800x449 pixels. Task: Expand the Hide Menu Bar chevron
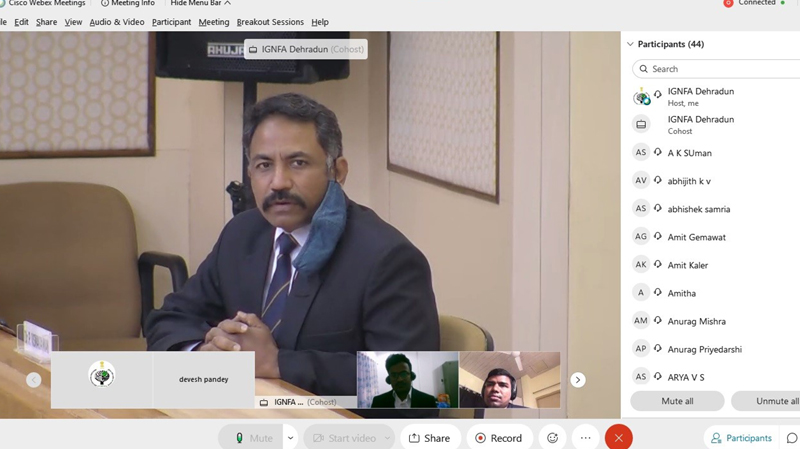228,4
